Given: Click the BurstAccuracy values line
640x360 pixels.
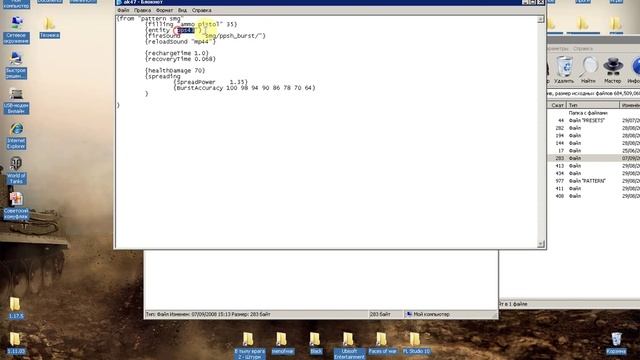Looking at the screenshot, I should point(244,88).
